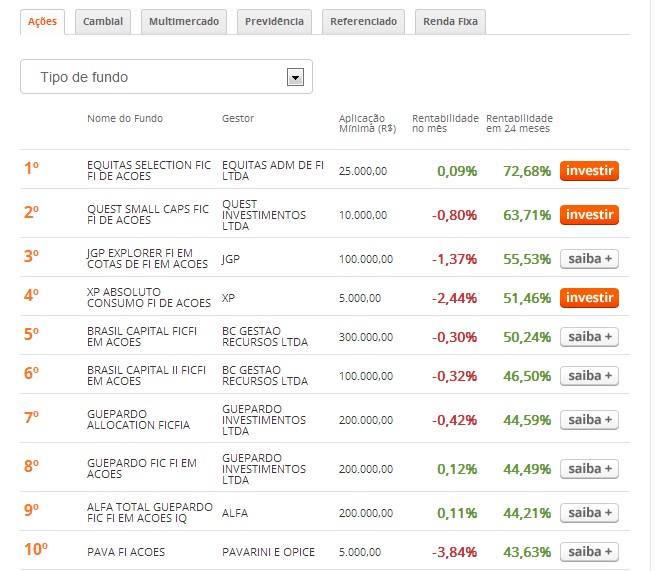The image size is (656, 571).
Task: Select fund name XP ABSOLUTO CONSUMO FI
Action: coord(149,297)
